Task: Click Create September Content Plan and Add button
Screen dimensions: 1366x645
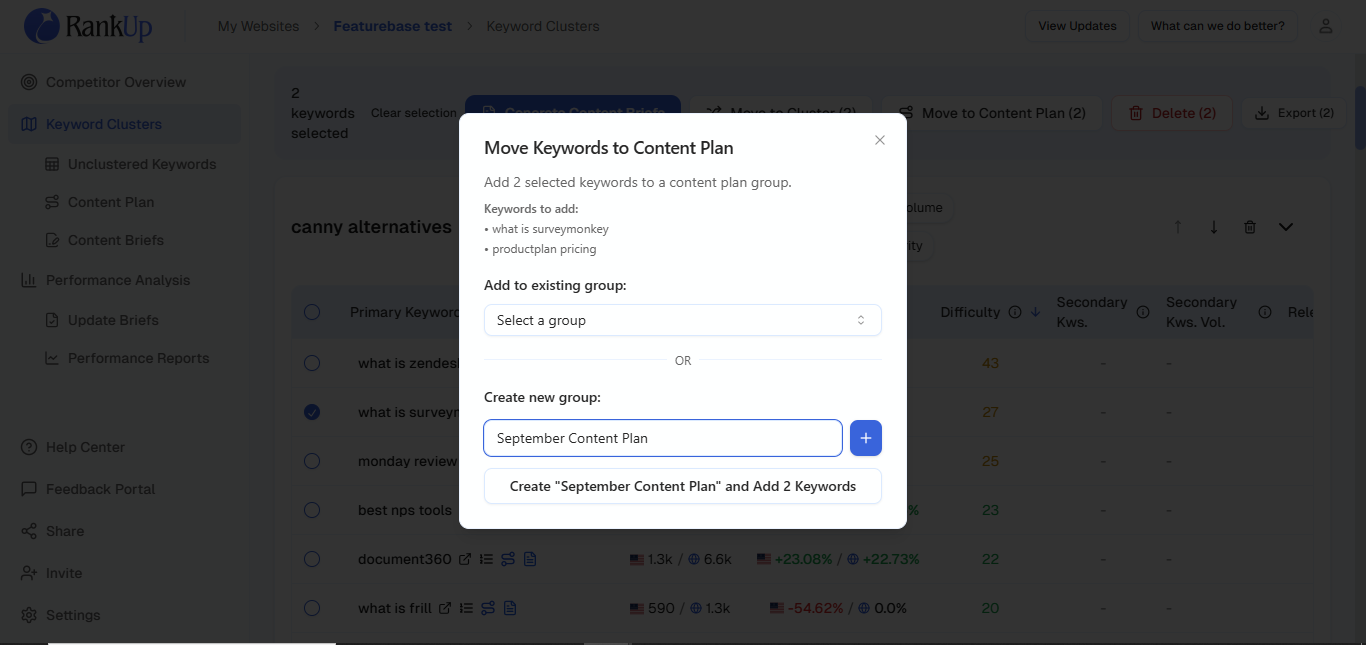Action: [683, 486]
